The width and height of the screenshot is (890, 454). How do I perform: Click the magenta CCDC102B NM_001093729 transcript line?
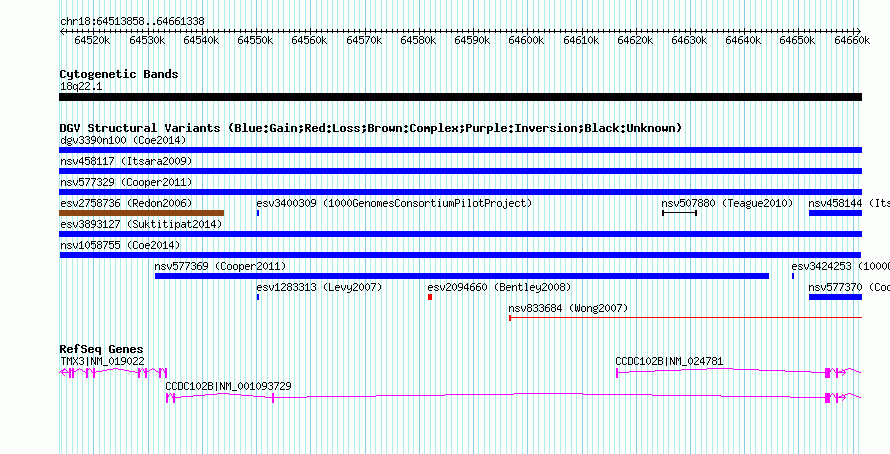[x=514, y=397]
